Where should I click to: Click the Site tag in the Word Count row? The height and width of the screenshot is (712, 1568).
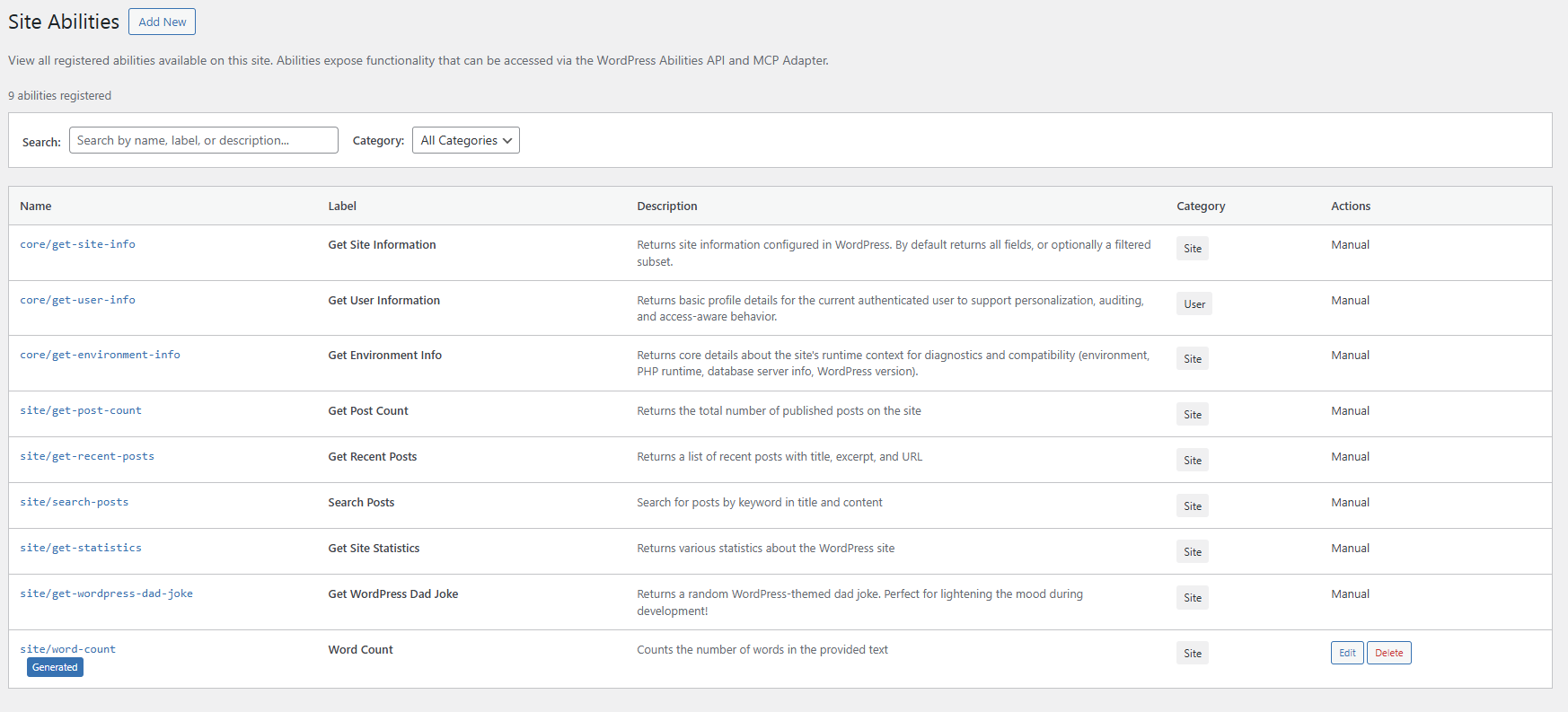1192,654
